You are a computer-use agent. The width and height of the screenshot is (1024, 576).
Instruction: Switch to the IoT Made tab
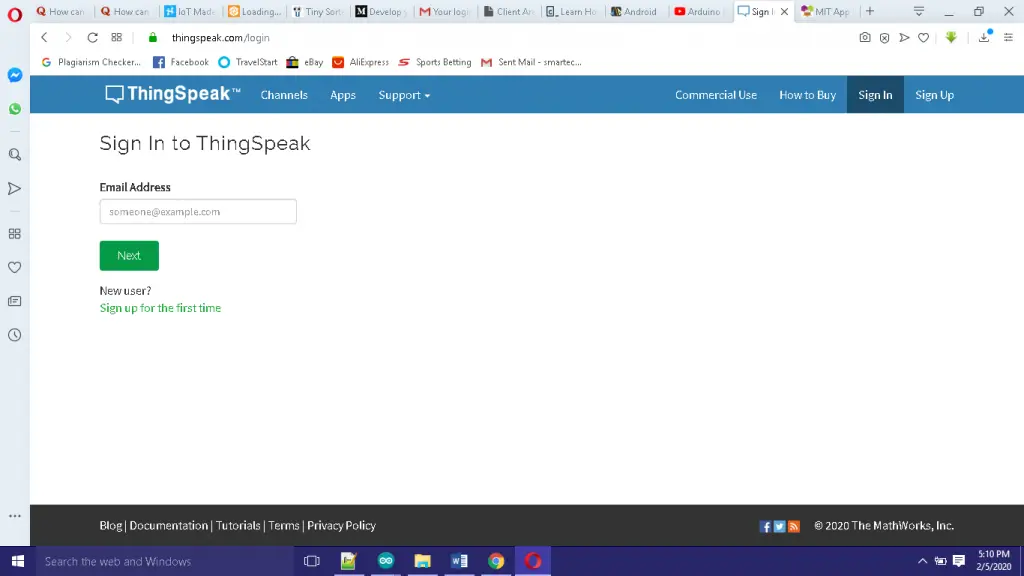pos(190,11)
